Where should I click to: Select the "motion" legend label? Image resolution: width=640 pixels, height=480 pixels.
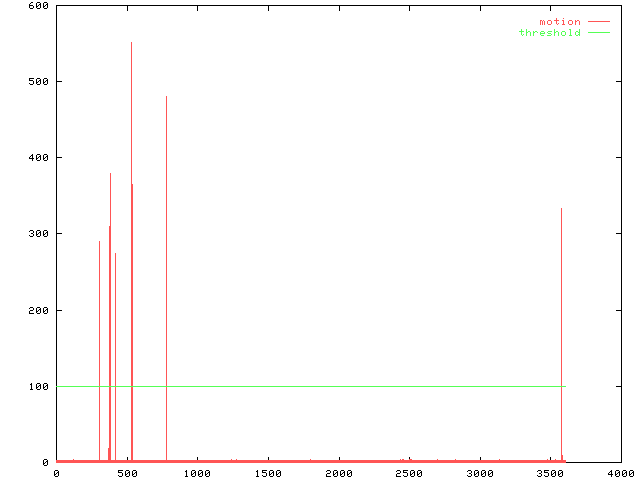tap(559, 22)
